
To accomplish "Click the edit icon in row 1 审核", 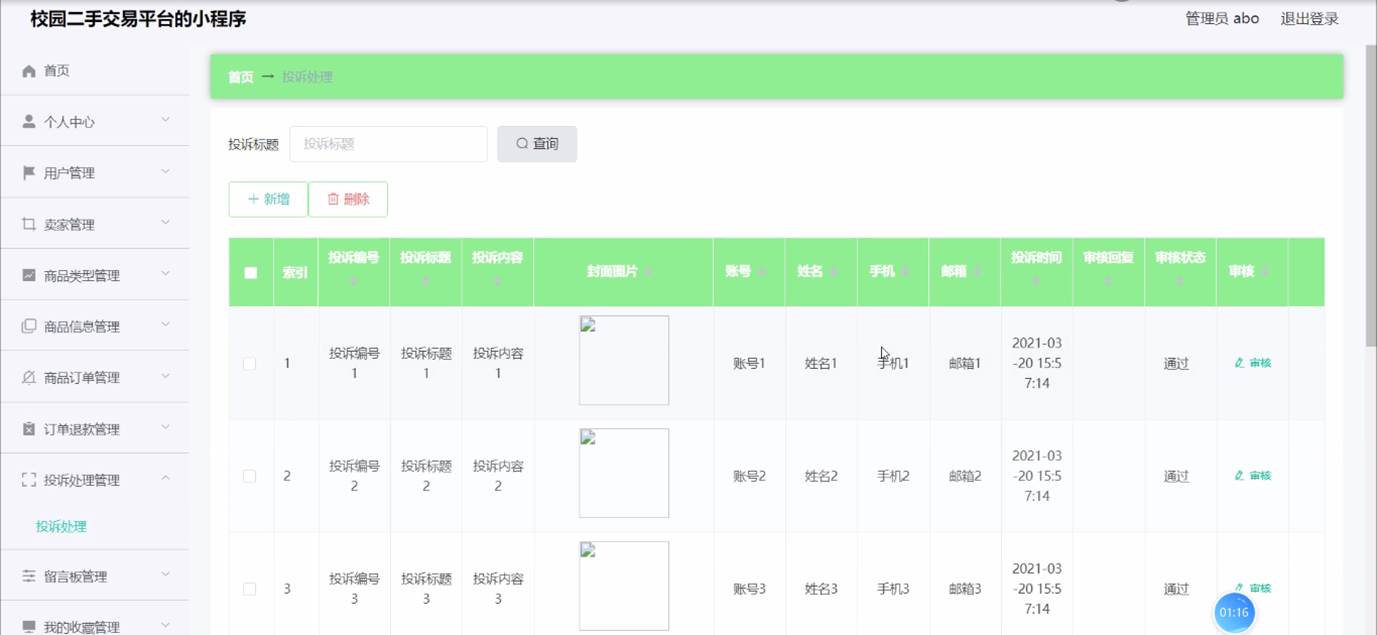I will point(1240,363).
